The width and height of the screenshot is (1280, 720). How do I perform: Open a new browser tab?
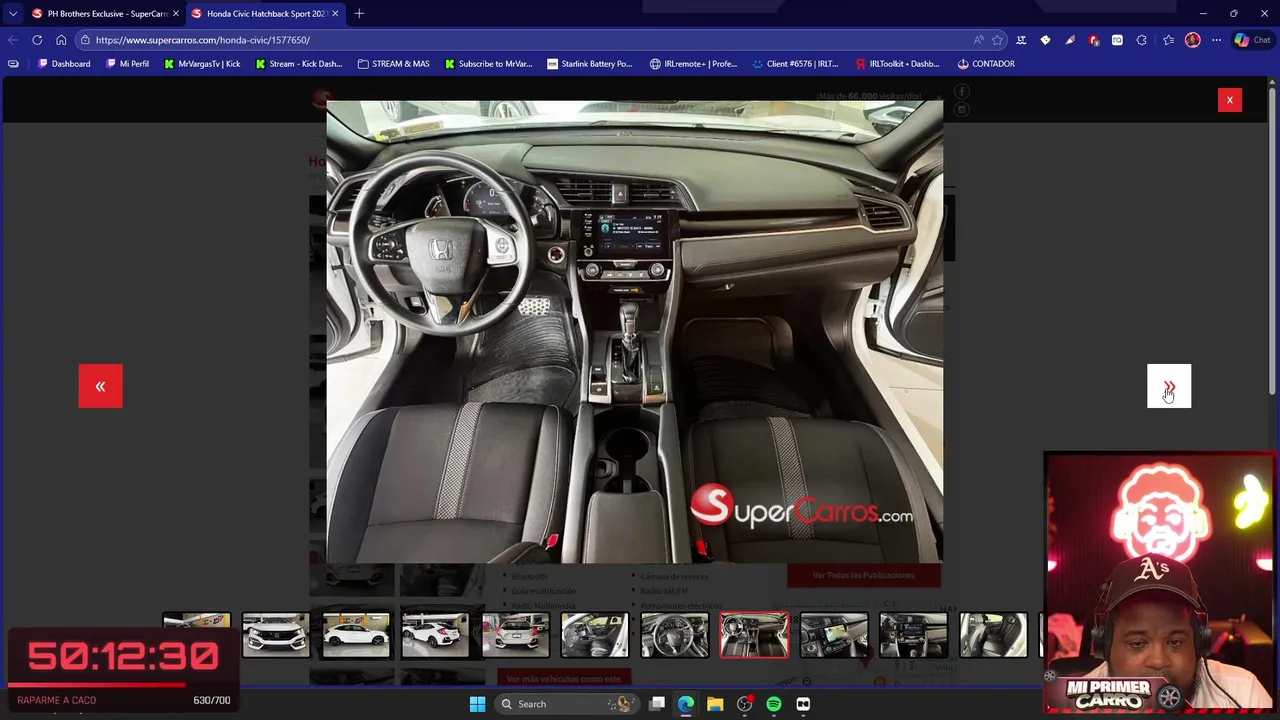pos(359,13)
